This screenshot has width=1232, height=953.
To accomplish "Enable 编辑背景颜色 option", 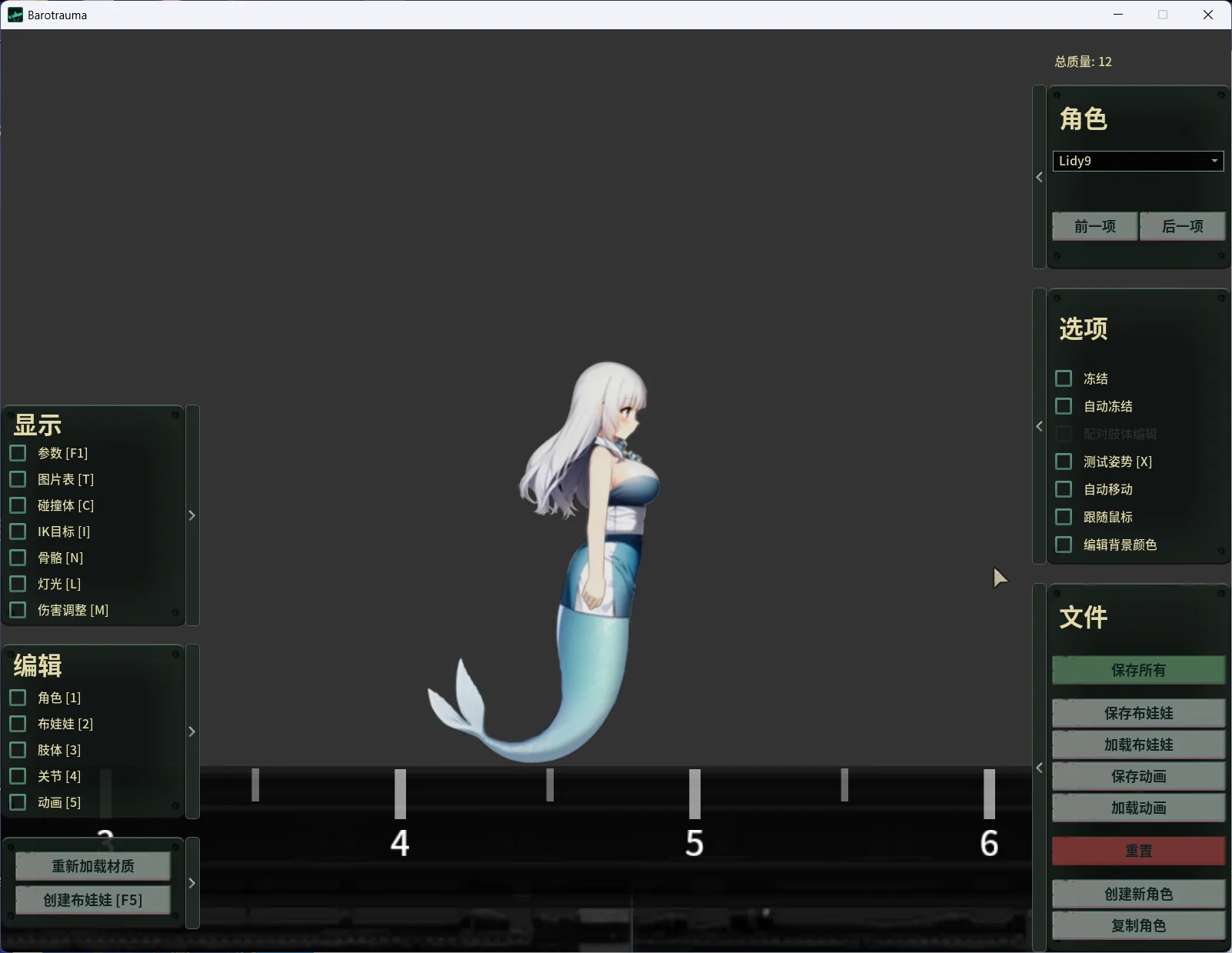I will click(1064, 545).
